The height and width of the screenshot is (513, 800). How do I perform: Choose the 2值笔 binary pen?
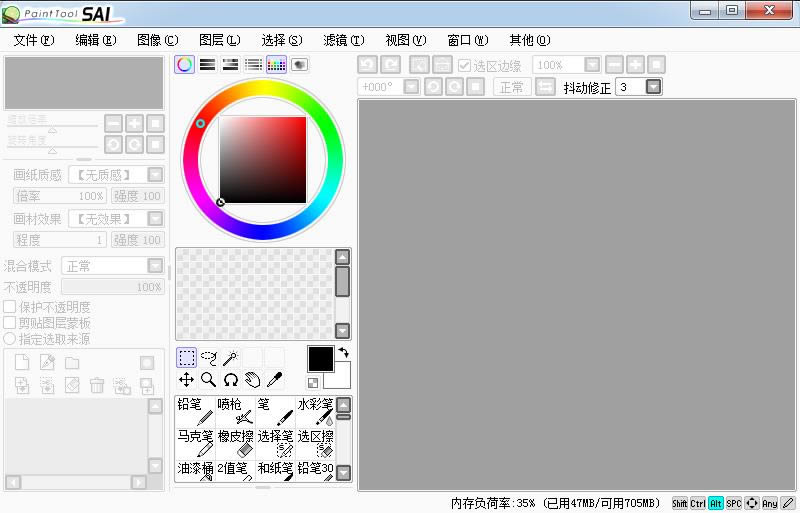pyautogui.click(x=235, y=470)
